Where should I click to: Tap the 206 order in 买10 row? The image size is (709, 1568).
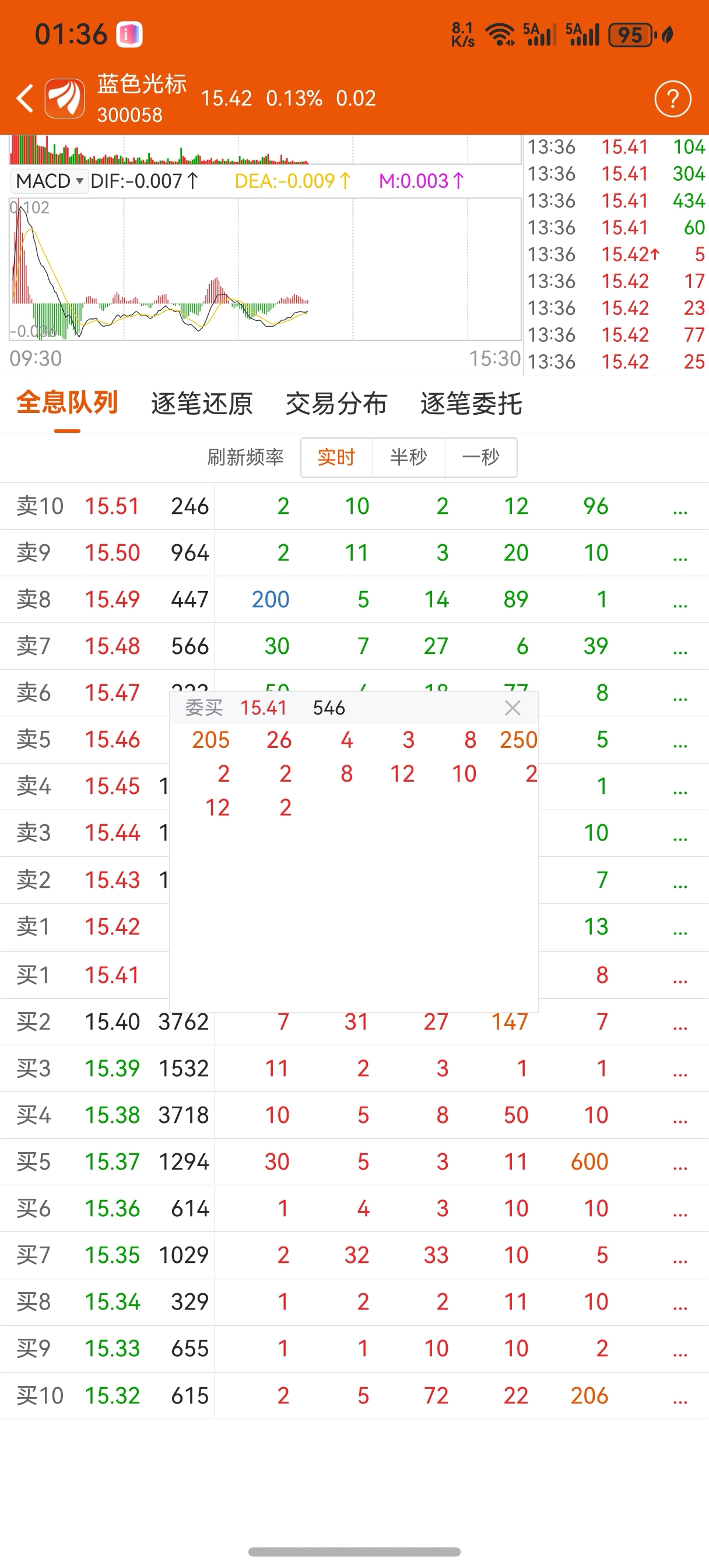pos(589,1395)
